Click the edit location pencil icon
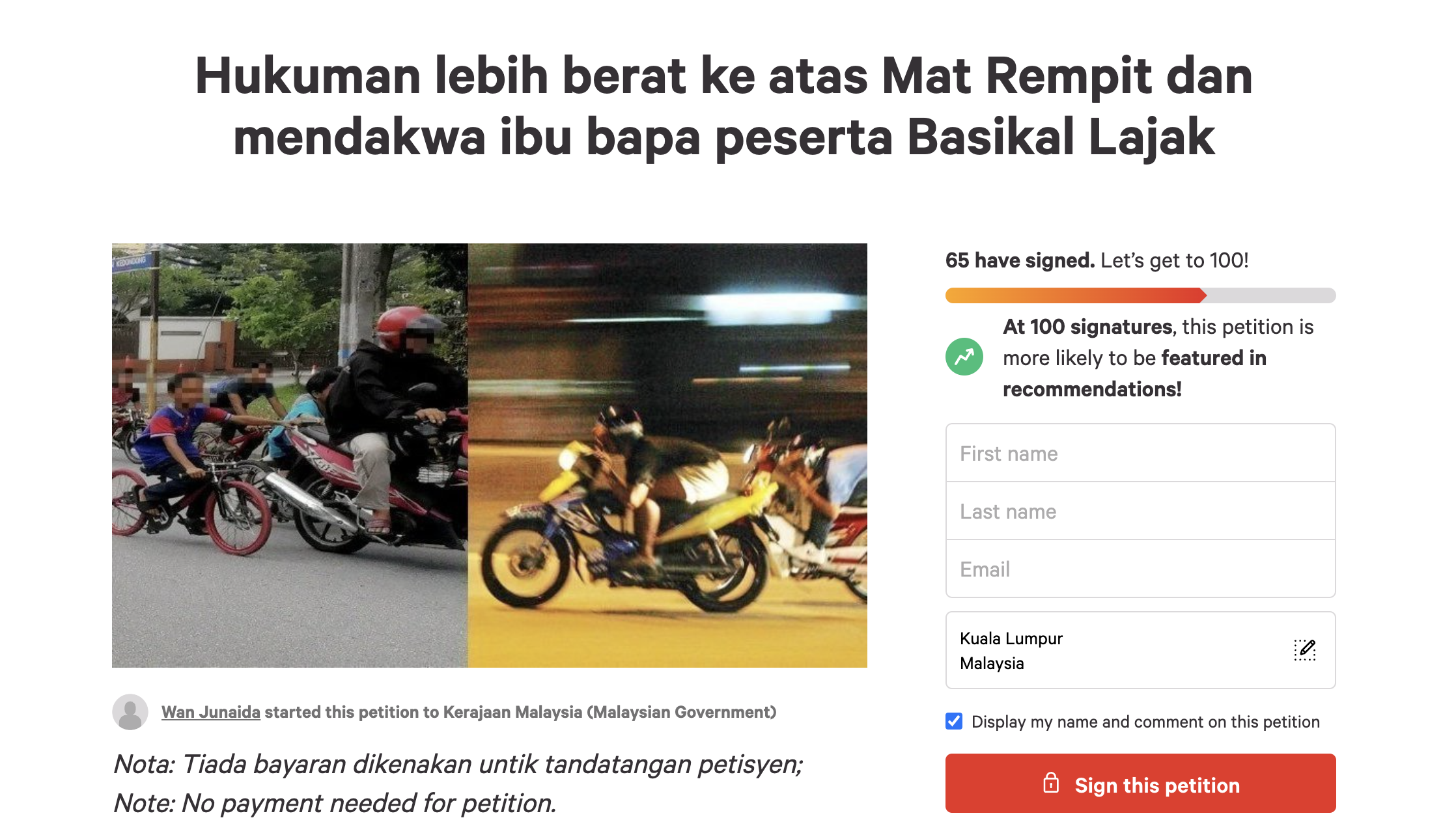Screen dimensions: 1456x833 point(1305,649)
